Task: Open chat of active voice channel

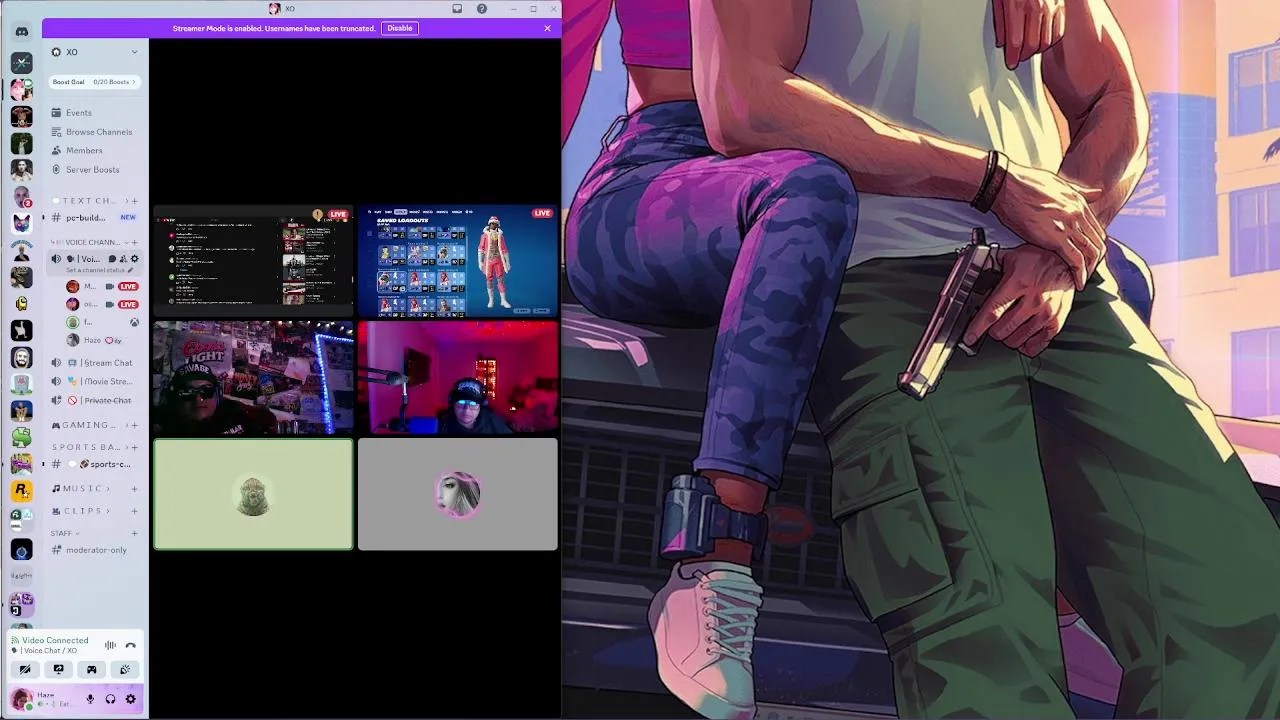Action: pos(112,259)
